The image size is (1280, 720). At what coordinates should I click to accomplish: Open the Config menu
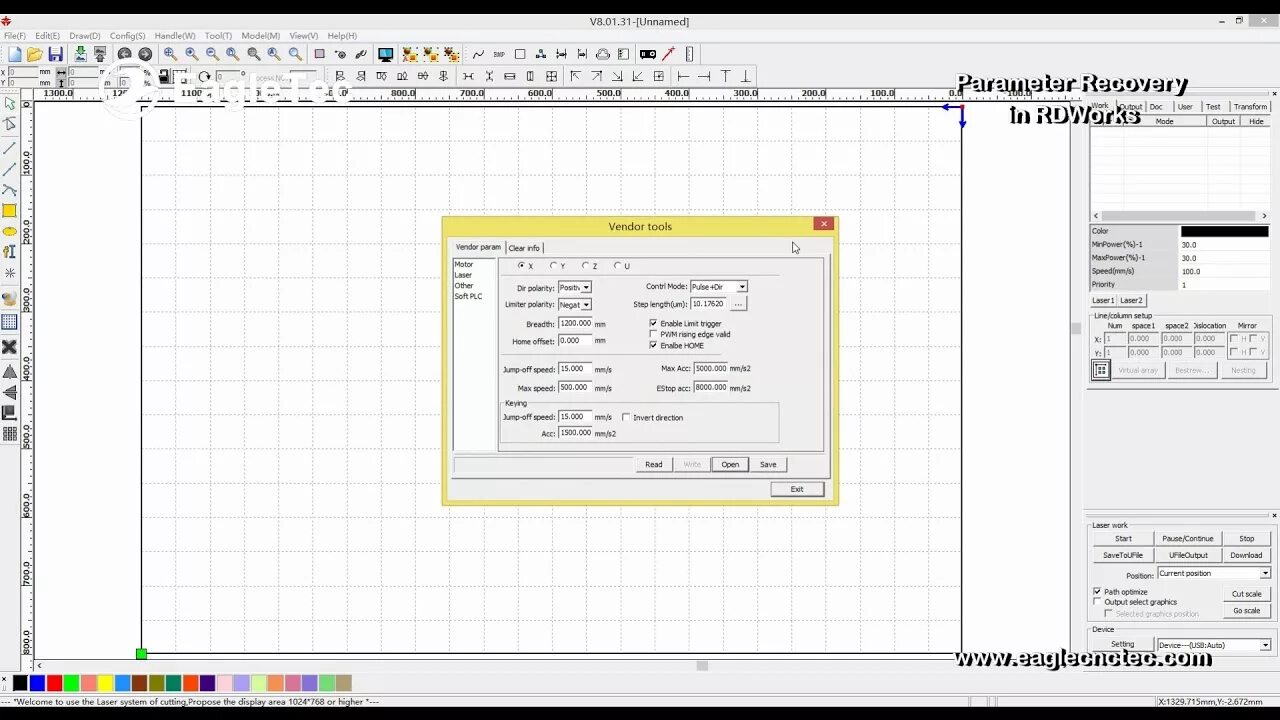[x=127, y=36]
